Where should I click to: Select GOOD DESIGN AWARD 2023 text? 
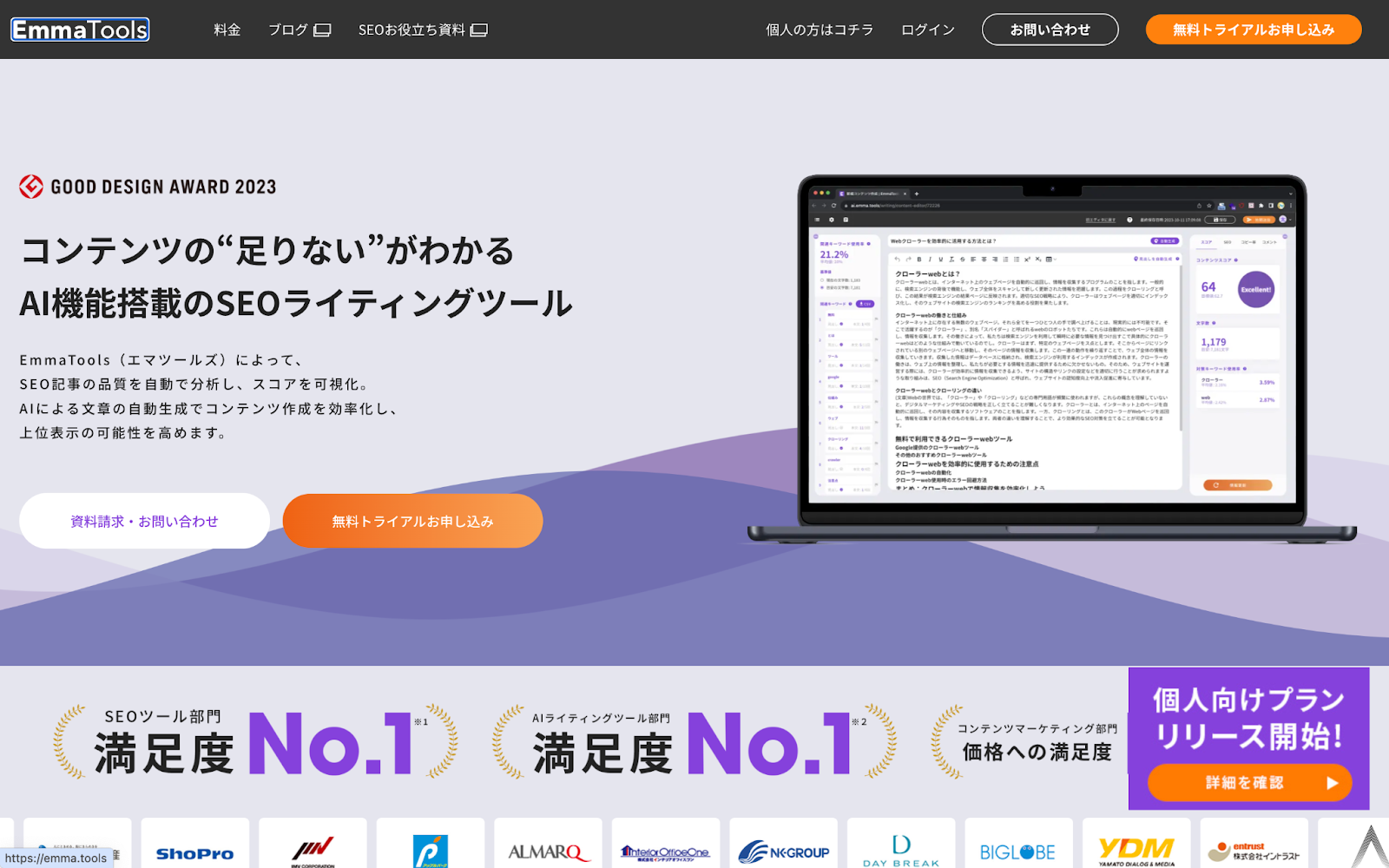163,187
